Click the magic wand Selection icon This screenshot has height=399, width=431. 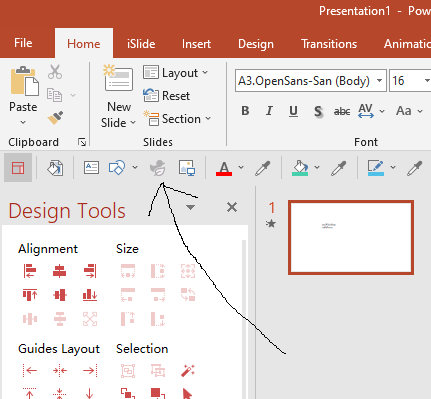[188, 370]
